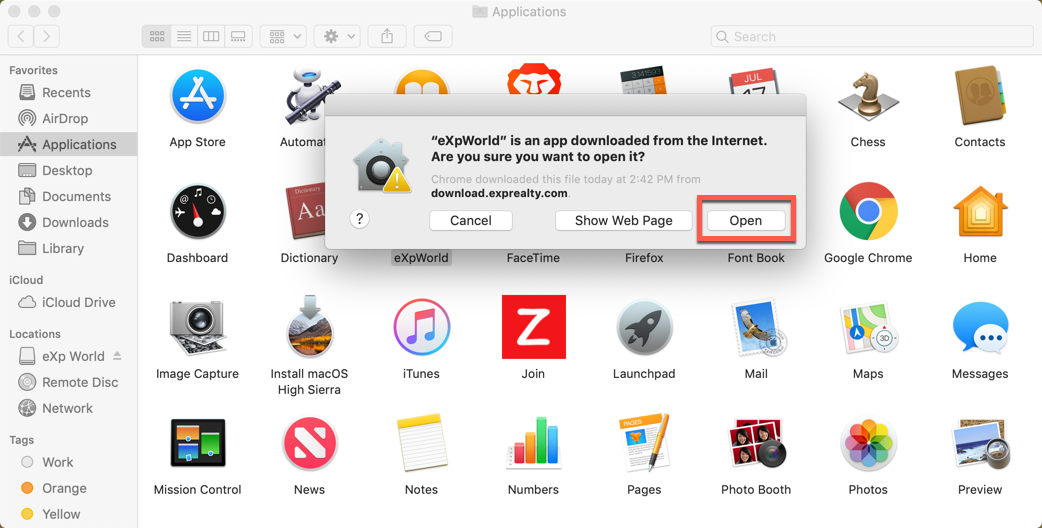Image resolution: width=1042 pixels, height=528 pixels.
Task: Click the help question mark button
Action: [360, 219]
